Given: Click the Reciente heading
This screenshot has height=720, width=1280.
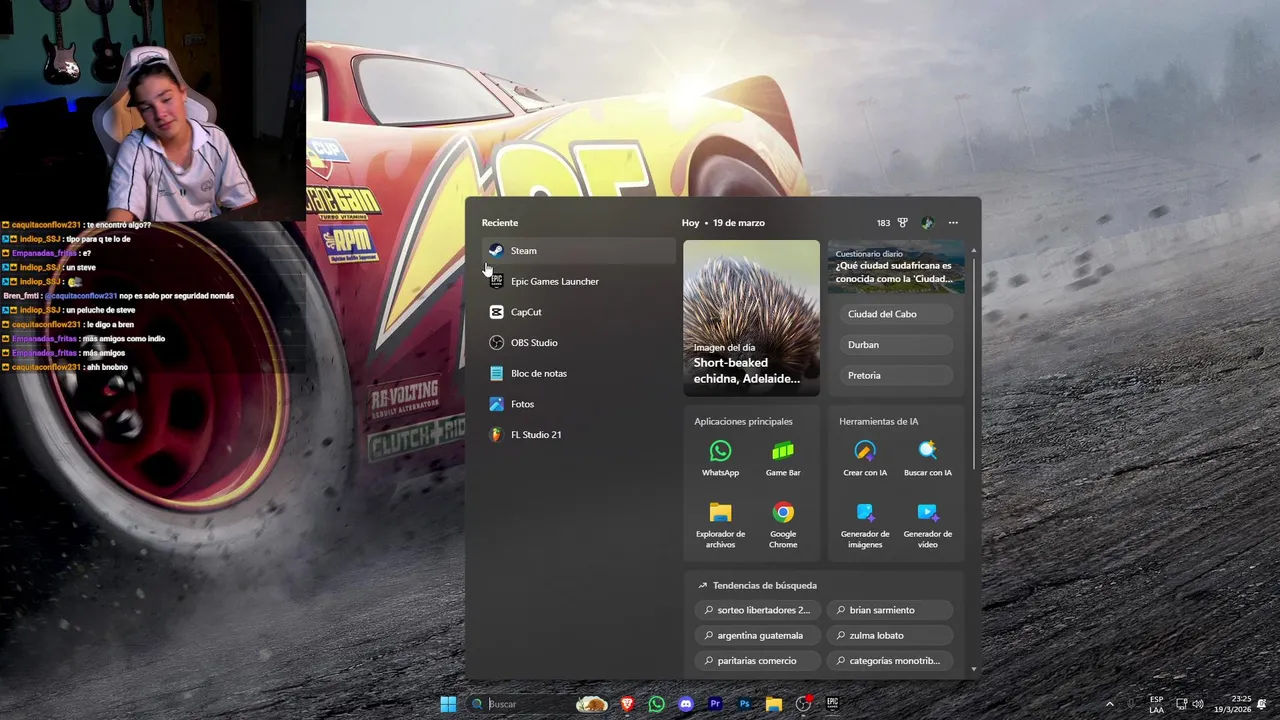Looking at the screenshot, I should click(500, 223).
